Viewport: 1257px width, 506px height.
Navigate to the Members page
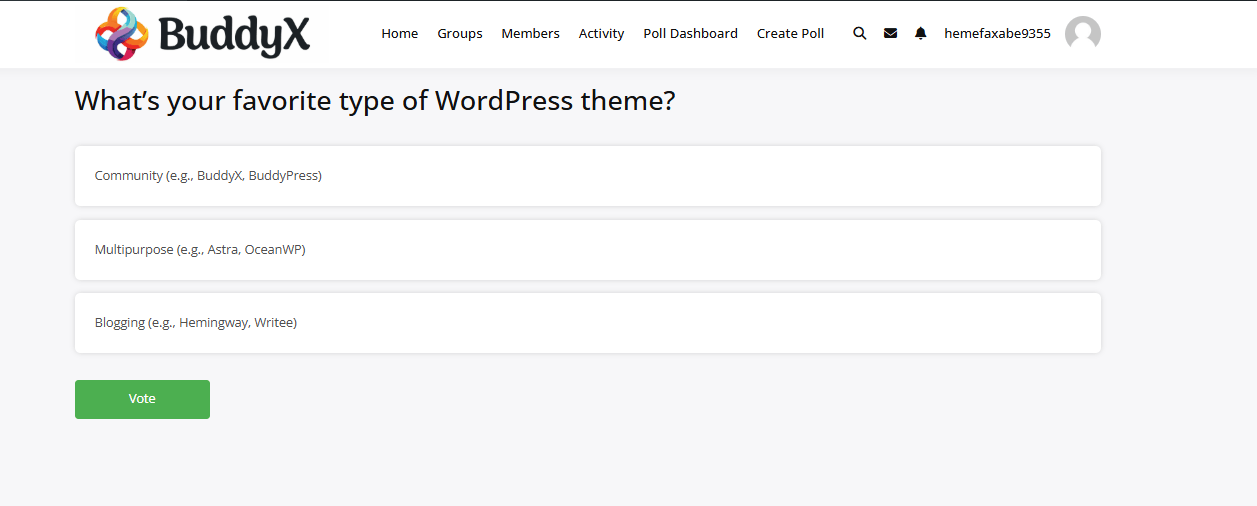pos(530,34)
